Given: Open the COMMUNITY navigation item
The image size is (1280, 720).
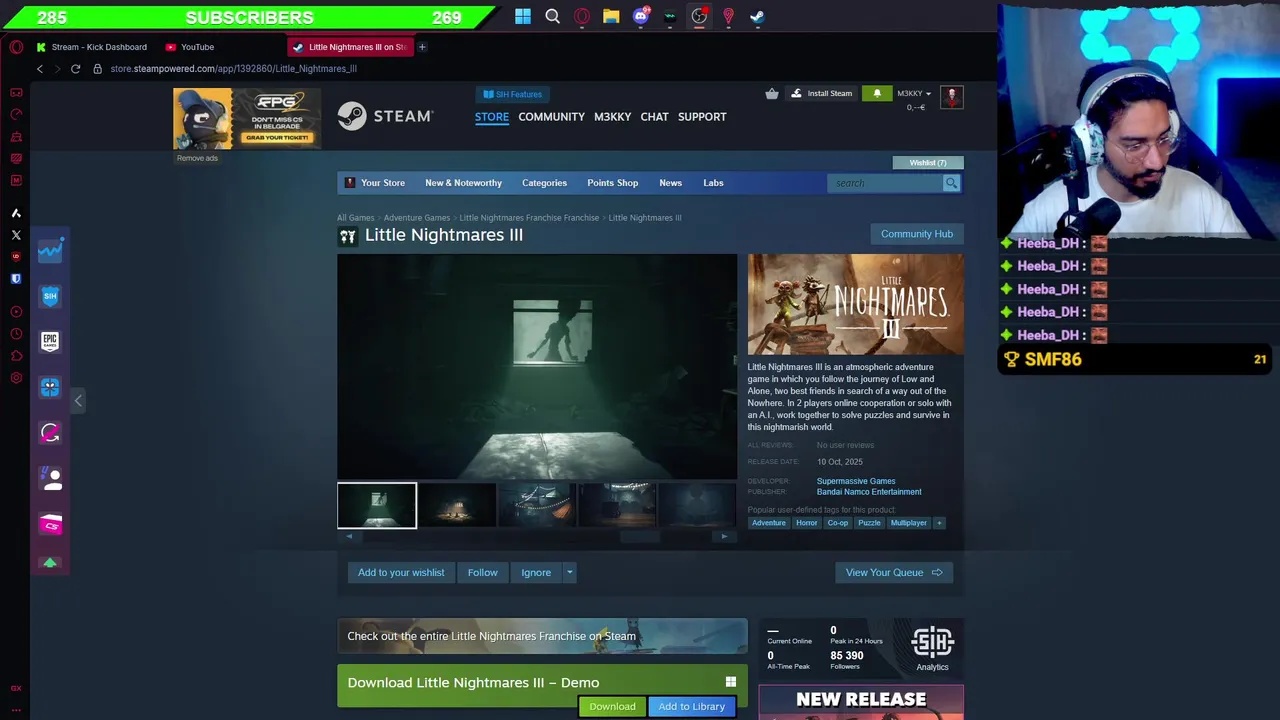Looking at the screenshot, I should [551, 117].
